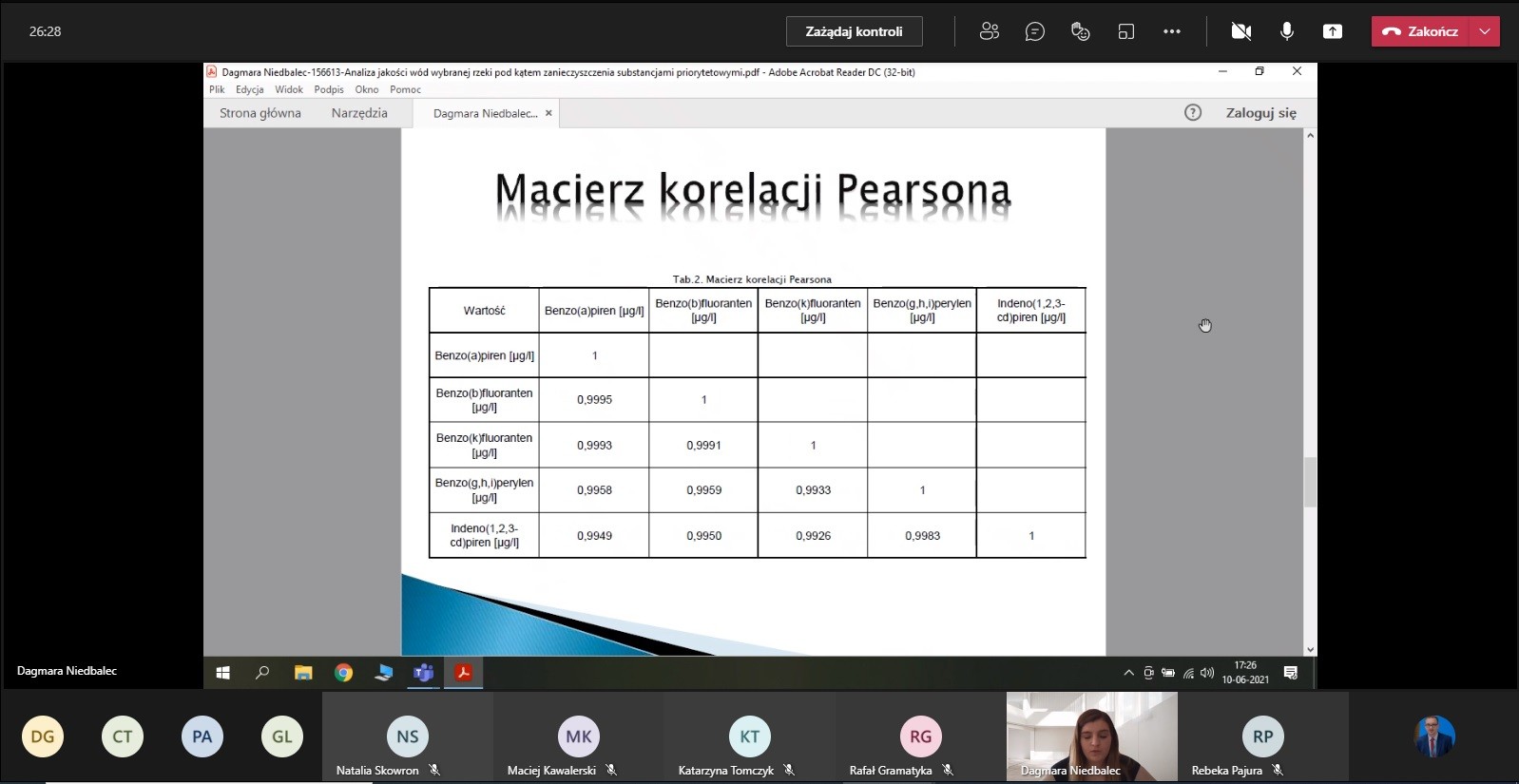The height and width of the screenshot is (784, 1519).
Task: Open the breakout rooms icon
Action: pos(1126,31)
